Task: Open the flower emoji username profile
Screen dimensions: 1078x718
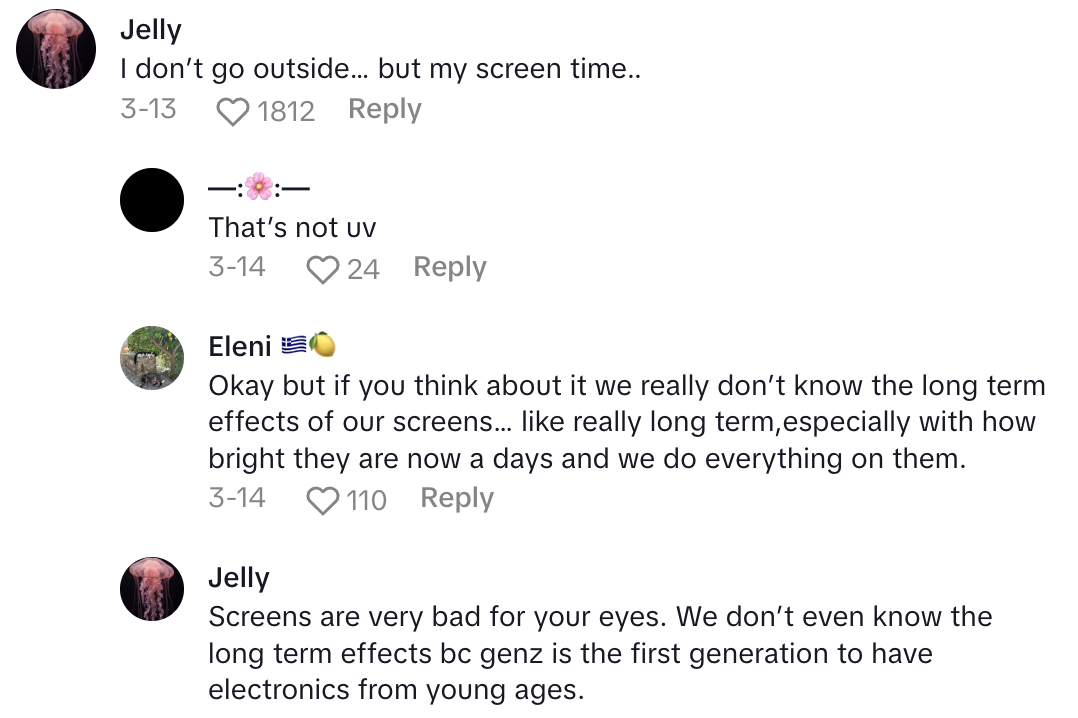Action: pyautogui.click(x=258, y=187)
